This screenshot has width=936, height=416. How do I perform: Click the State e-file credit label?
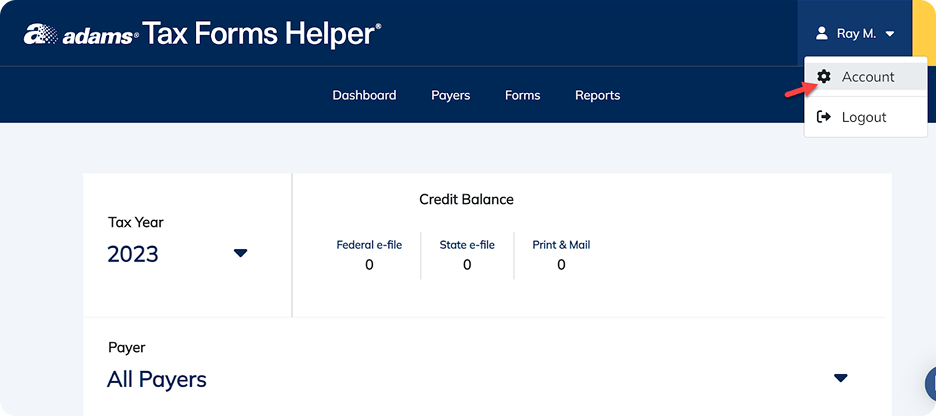[467, 245]
